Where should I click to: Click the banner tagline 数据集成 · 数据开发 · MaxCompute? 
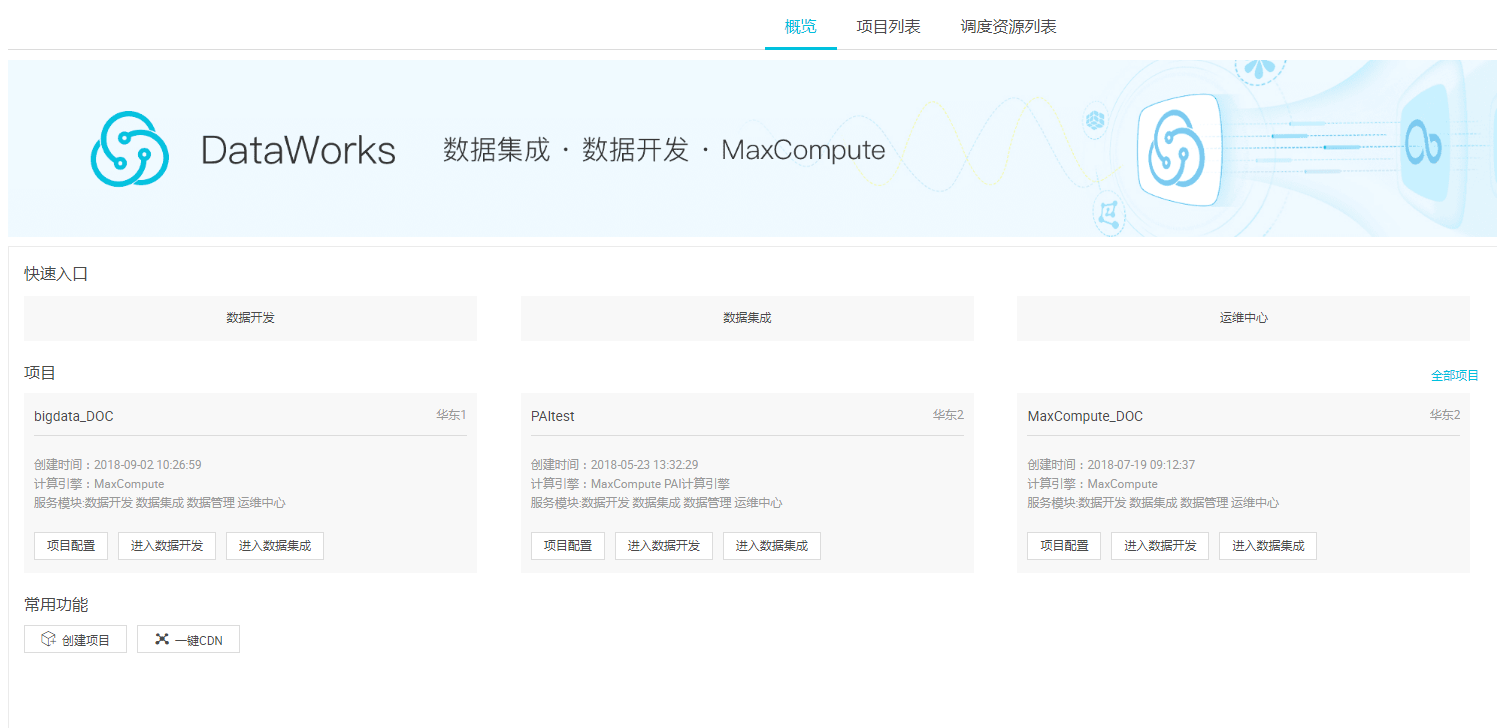coord(664,150)
